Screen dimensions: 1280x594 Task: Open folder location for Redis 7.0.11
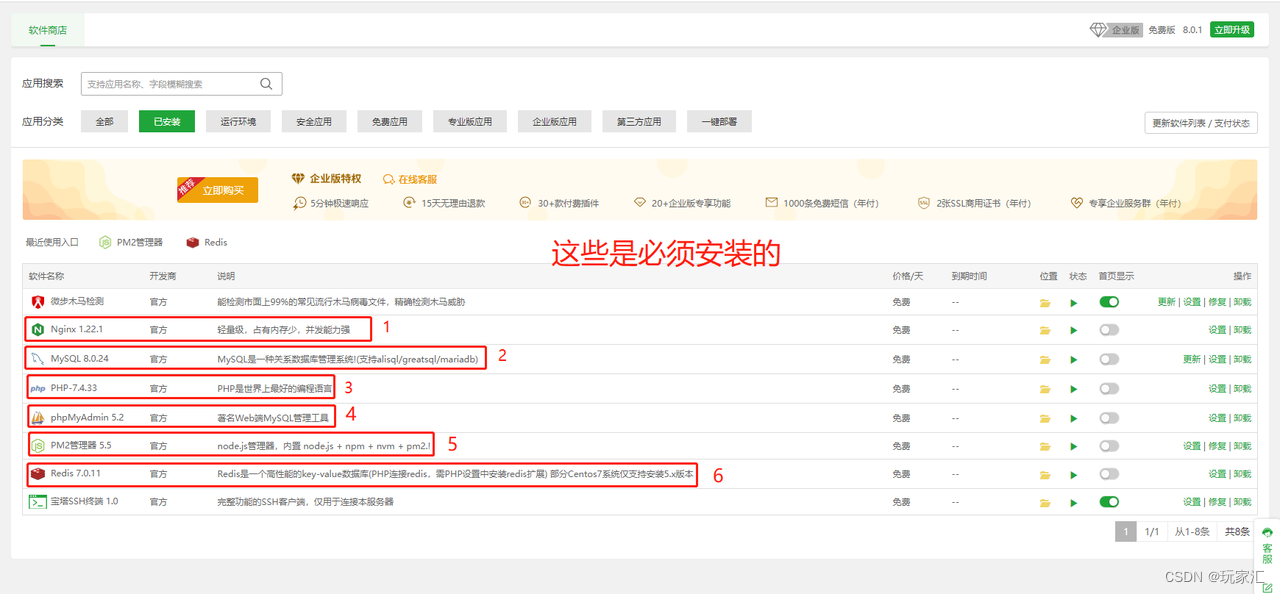[x=1045, y=474]
